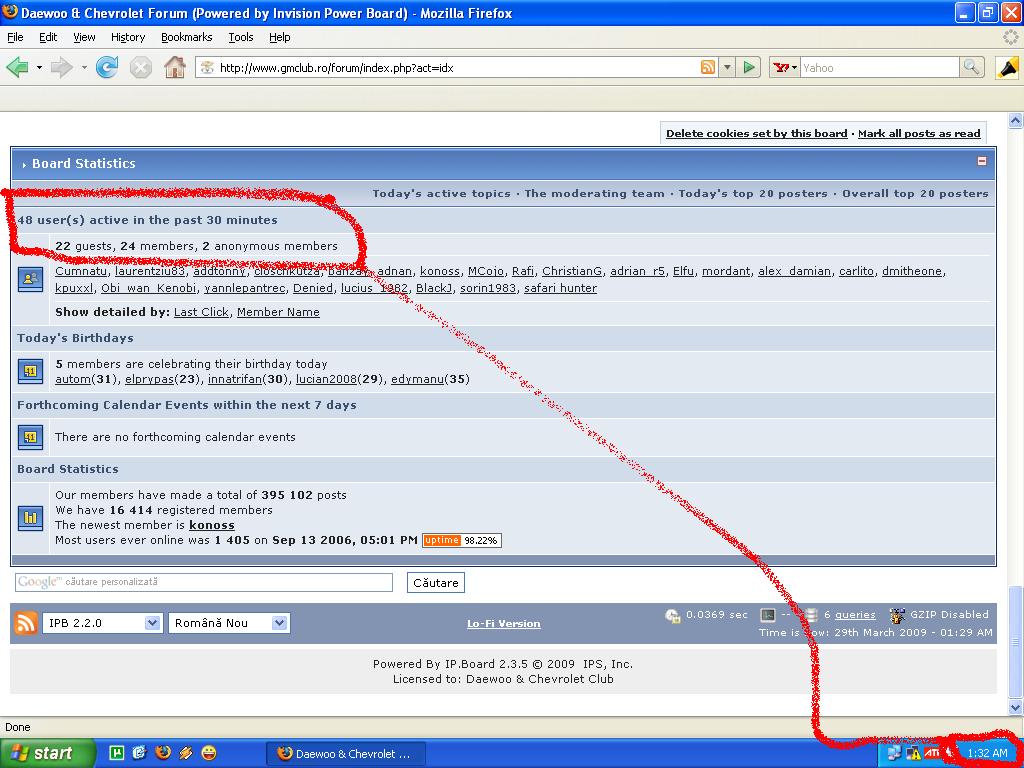Click the browser Back arrow button
Image resolution: width=1024 pixels, height=768 pixels.
coord(17,67)
